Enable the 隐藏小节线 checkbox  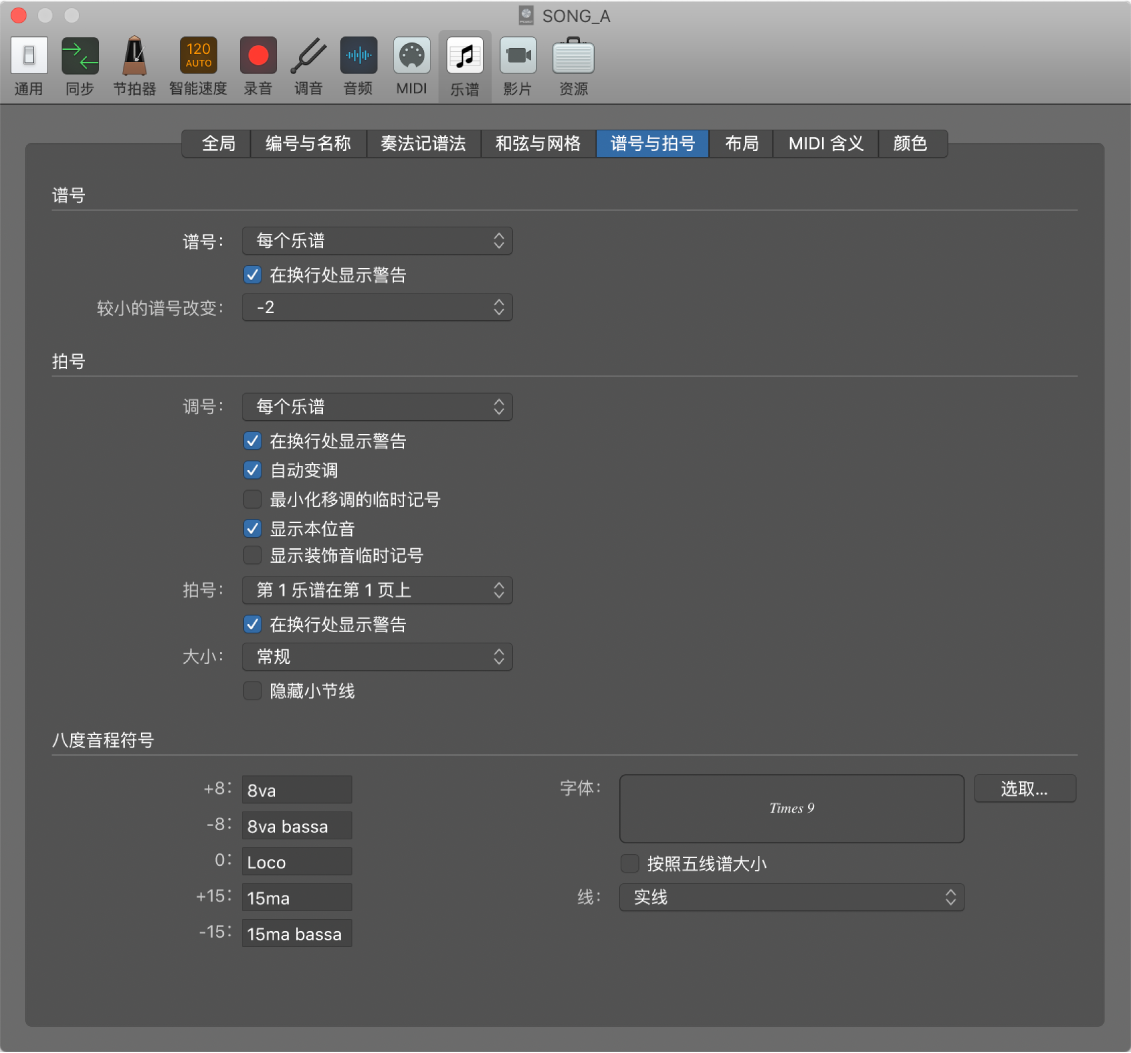click(252, 691)
